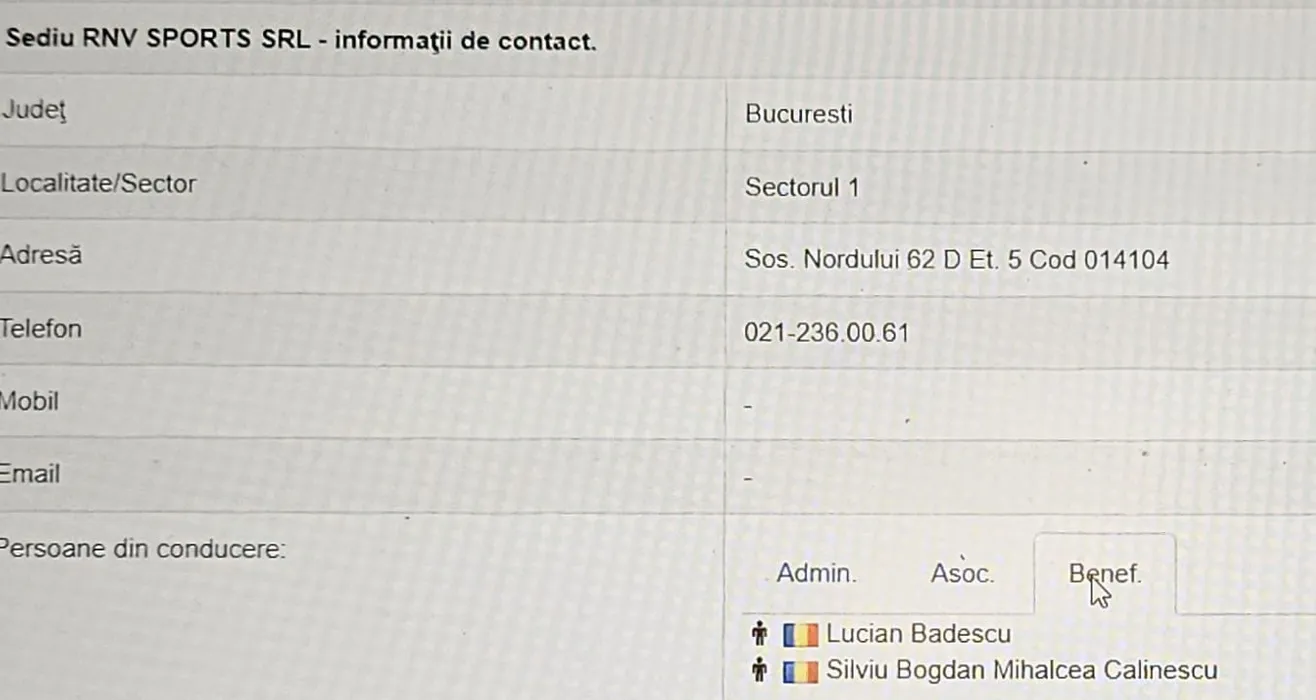Open Silviu Bogdan Mihalcea Calinescu's name link
This screenshot has width=1316, height=700.
(1021, 670)
